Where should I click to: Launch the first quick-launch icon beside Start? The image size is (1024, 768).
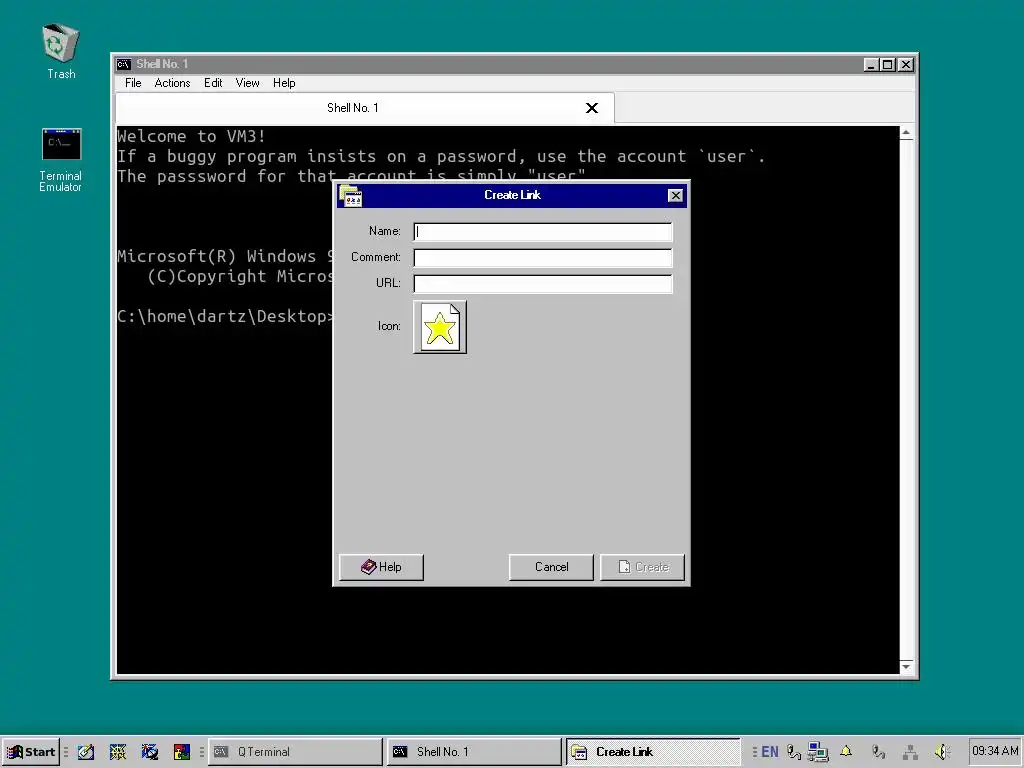pyautogui.click(x=86, y=752)
